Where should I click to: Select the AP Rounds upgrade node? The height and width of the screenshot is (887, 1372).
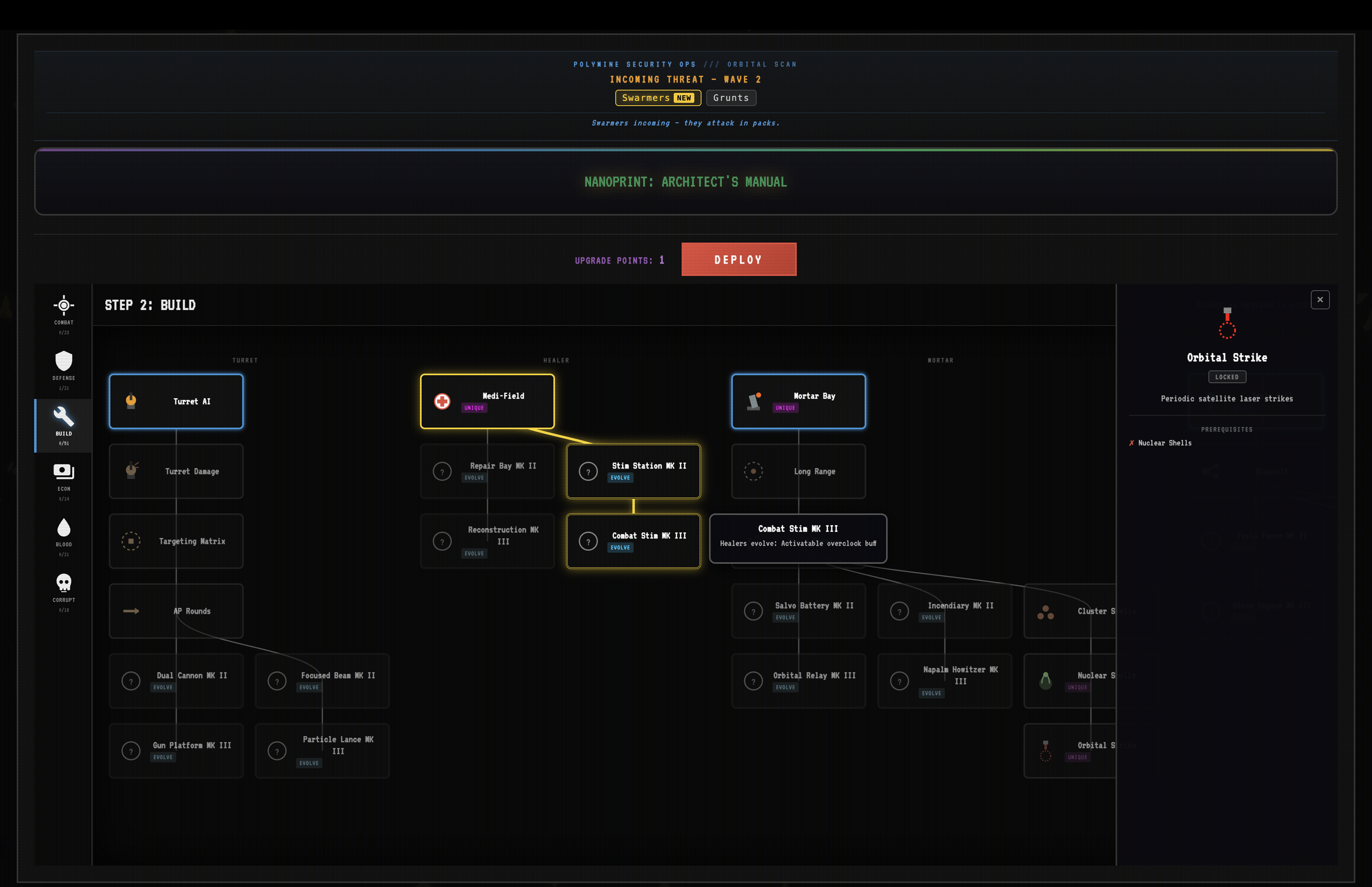[176, 611]
